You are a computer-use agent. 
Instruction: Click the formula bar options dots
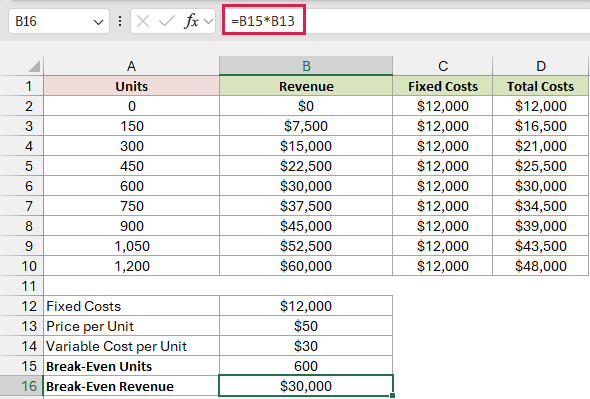coord(120,21)
